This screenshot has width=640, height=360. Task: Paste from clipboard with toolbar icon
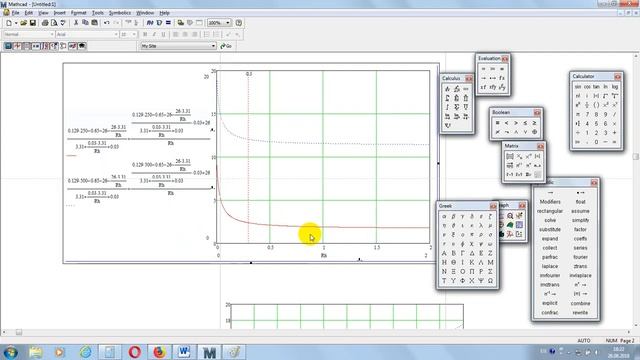pyautogui.click(x=94, y=23)
